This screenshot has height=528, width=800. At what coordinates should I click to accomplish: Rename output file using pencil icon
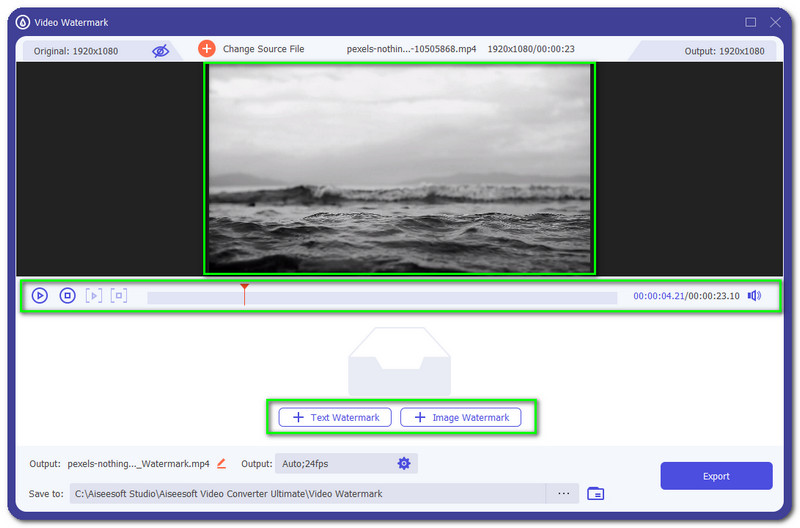(222, 464)
